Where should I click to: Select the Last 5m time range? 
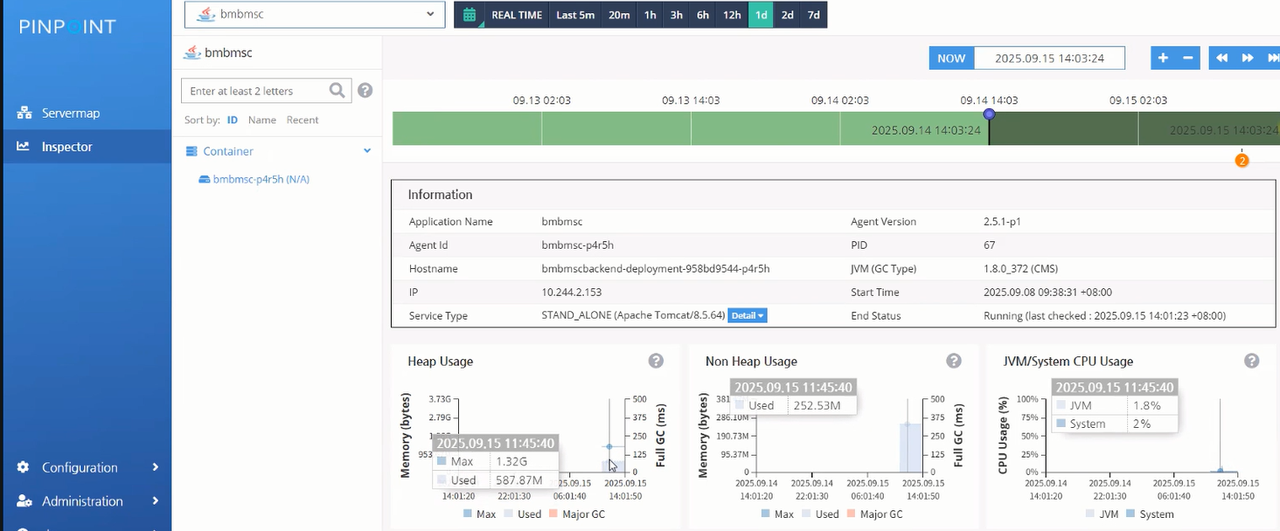click(x=575, y=15)
